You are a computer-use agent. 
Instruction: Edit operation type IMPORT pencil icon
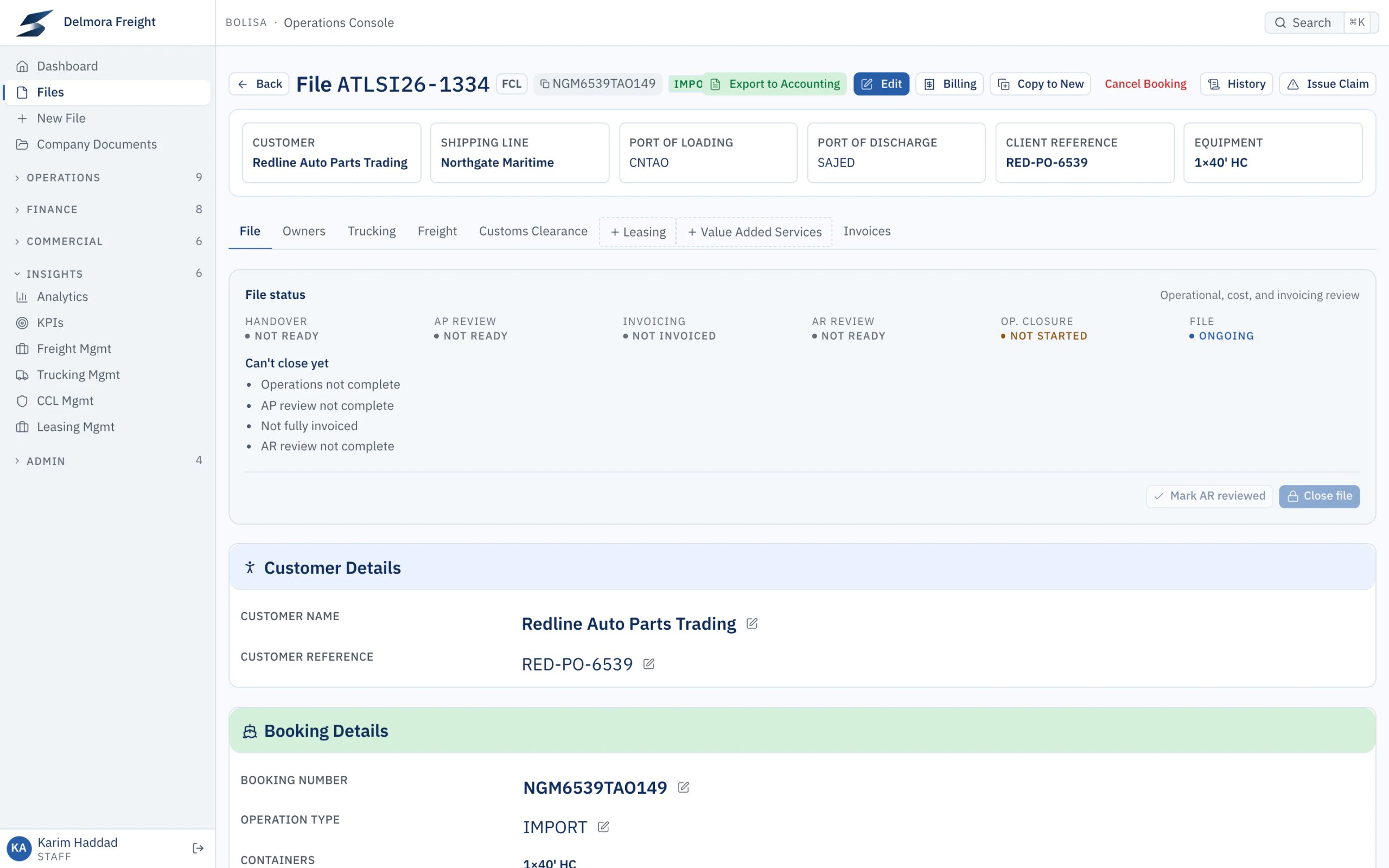click(x=603, y=827)
